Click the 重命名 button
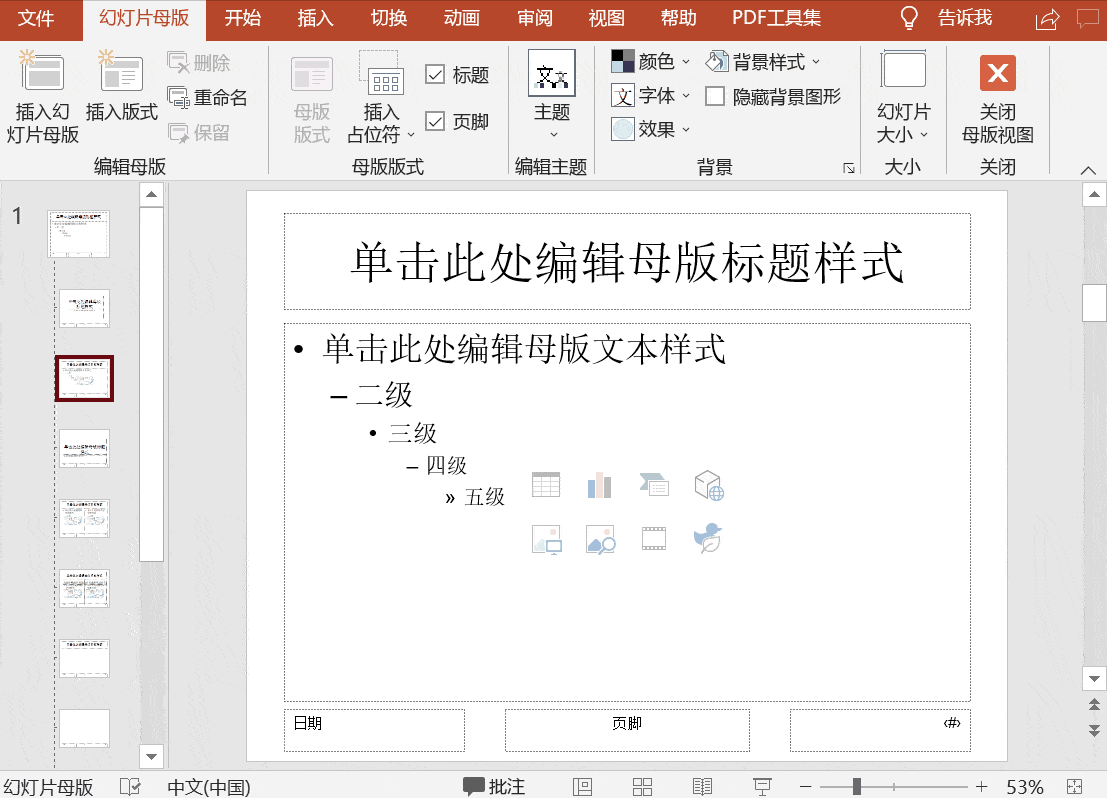This screenshot has width=1107, height=798. point(206,97)
